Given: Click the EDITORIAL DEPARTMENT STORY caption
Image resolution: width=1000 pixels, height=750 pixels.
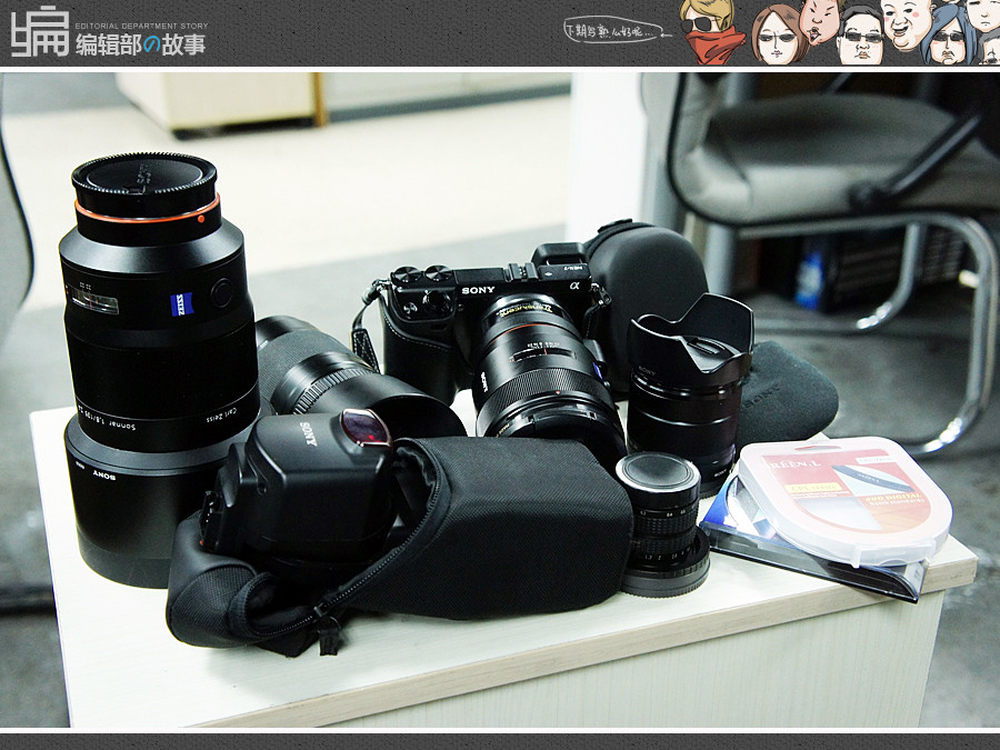Looking at the screenshot, I should coord(142,26).
